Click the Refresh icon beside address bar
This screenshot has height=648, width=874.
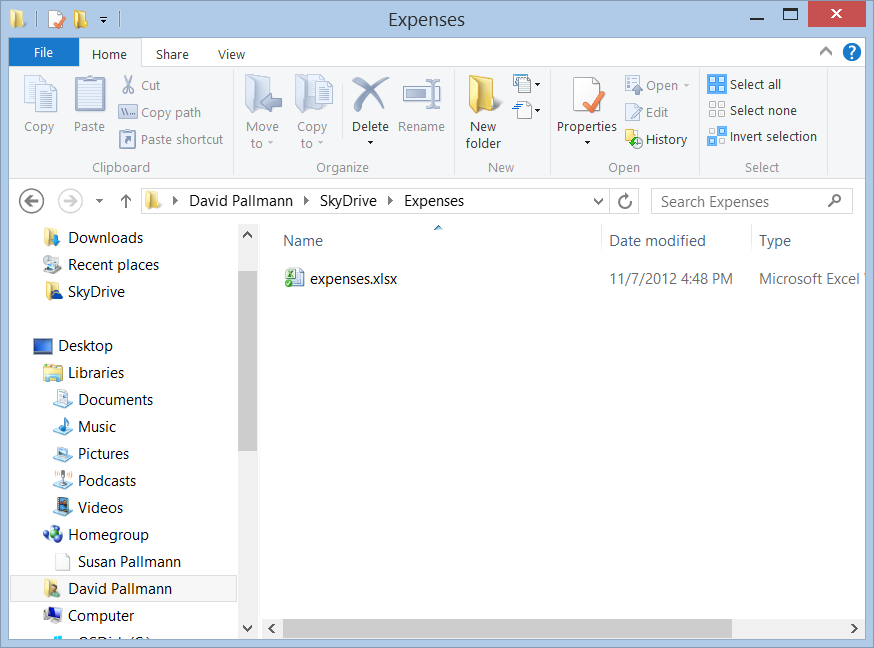pos(625,201)
